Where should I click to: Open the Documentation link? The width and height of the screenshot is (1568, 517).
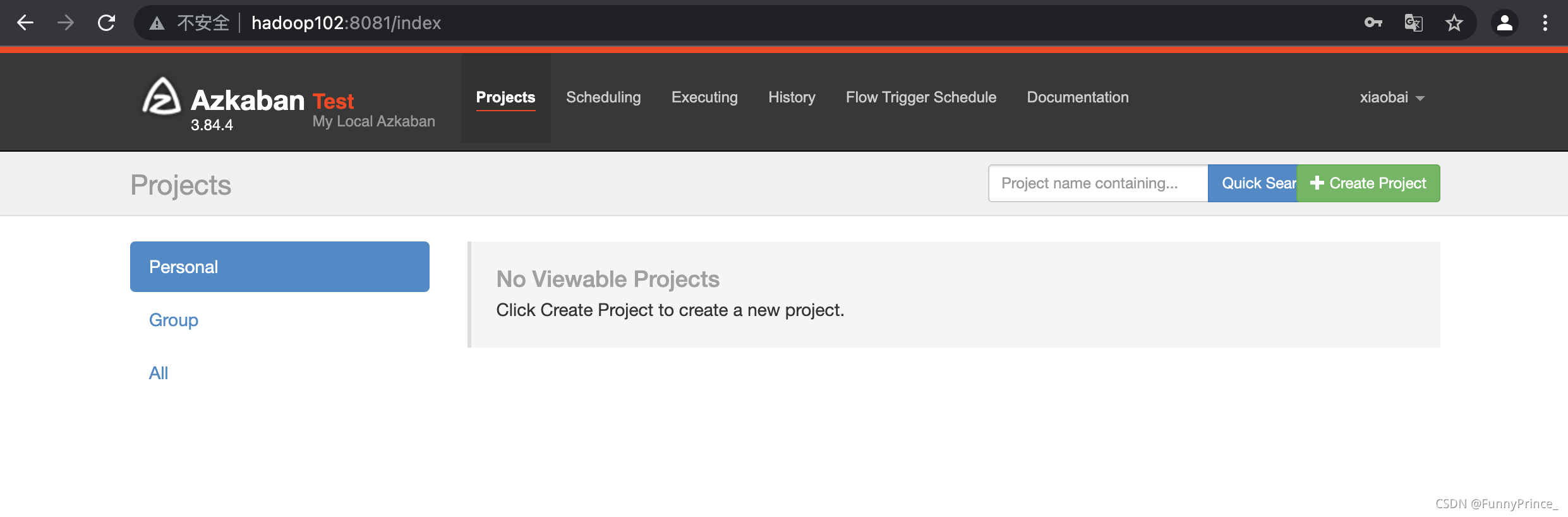(x=1078, y=97)
